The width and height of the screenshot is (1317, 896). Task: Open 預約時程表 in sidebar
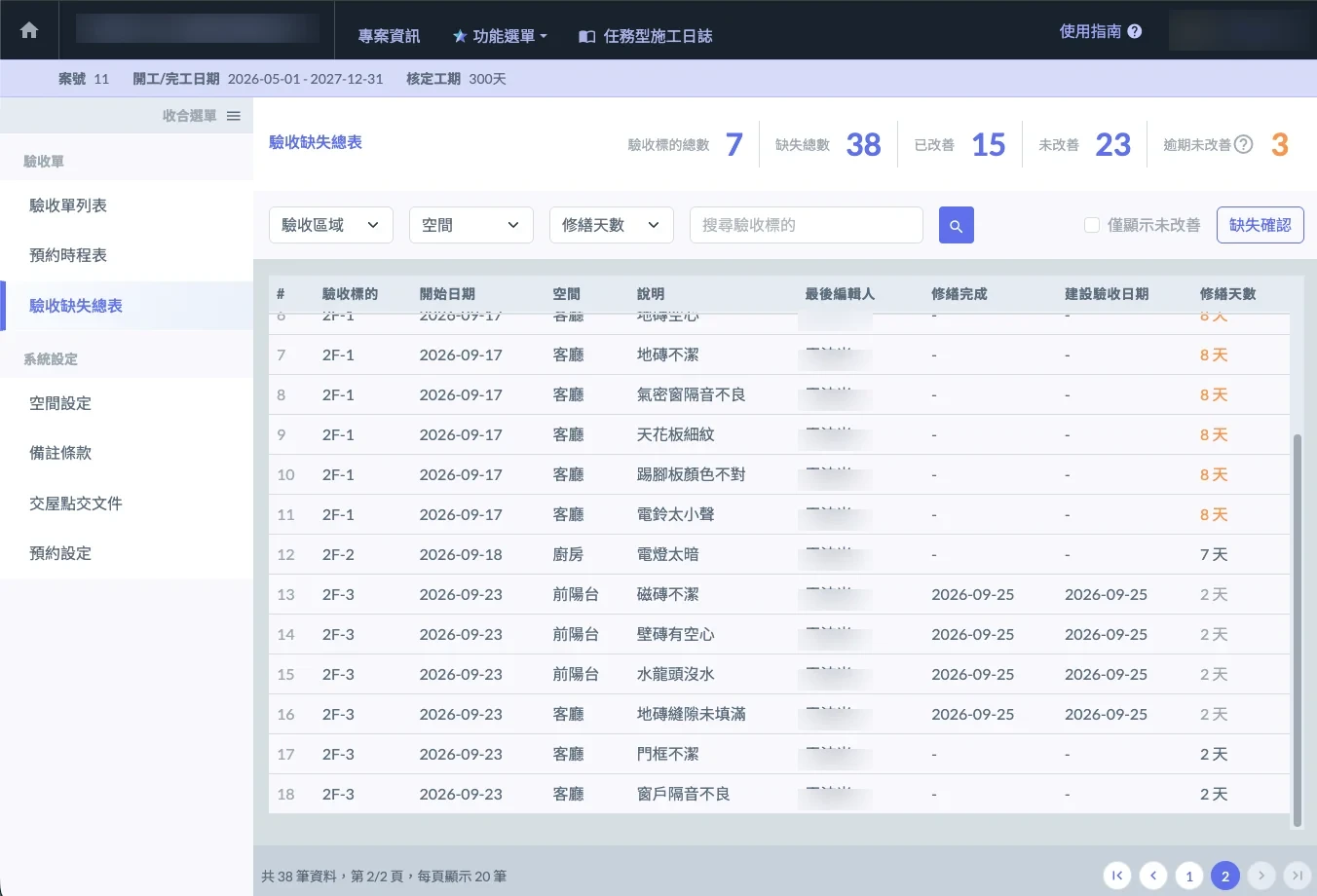point(127,255)
